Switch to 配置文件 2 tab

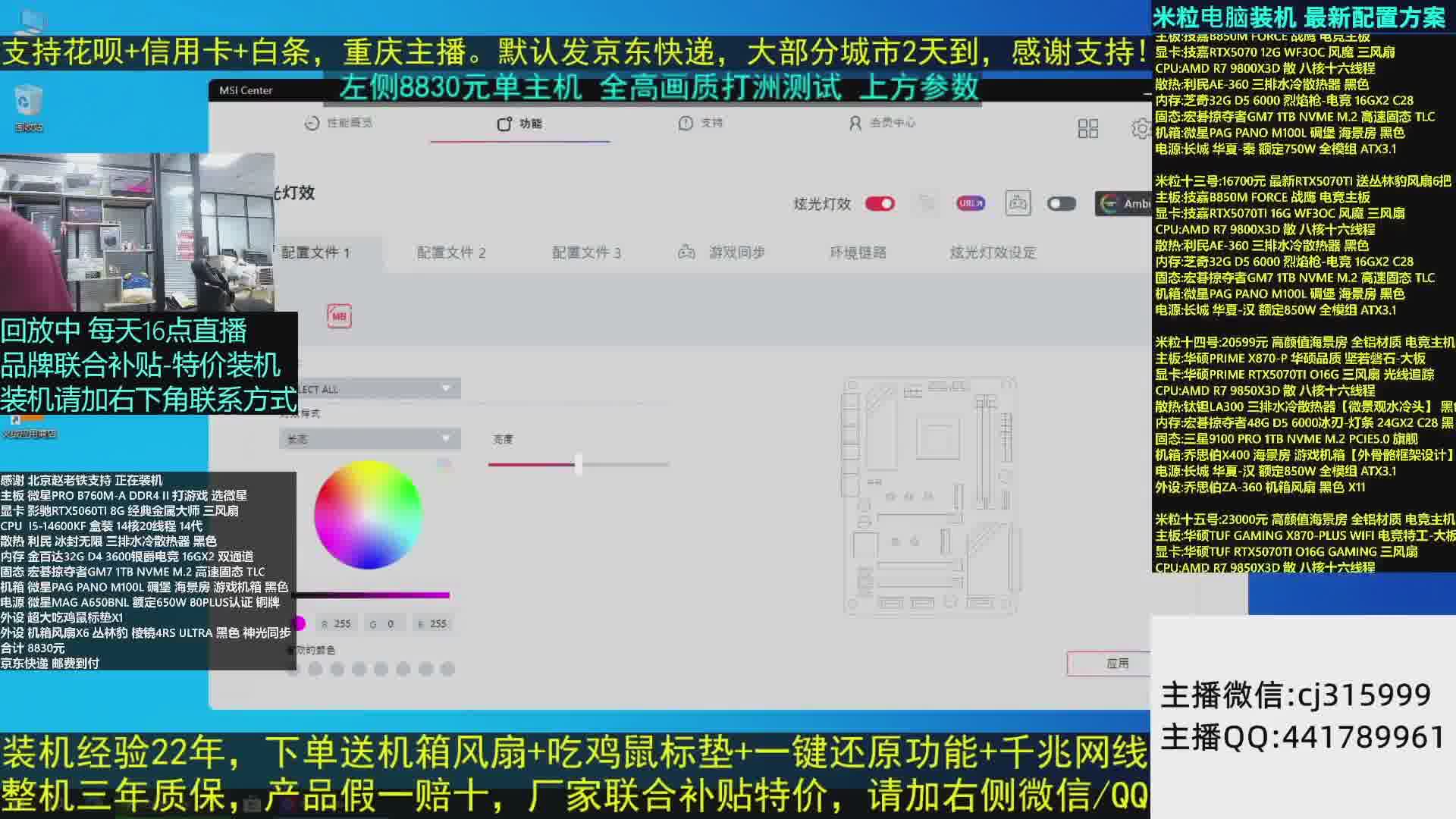[451, 253]
